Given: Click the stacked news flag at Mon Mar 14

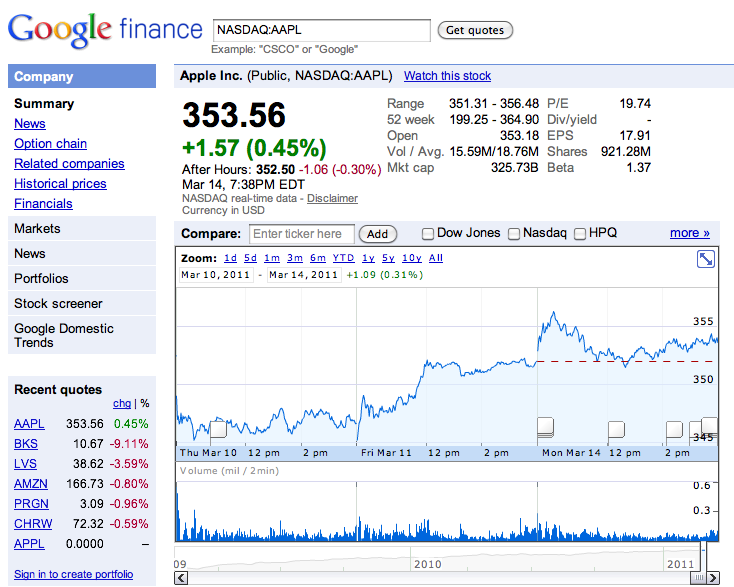Looking at the screenshot, I should [x=545, y=429].
